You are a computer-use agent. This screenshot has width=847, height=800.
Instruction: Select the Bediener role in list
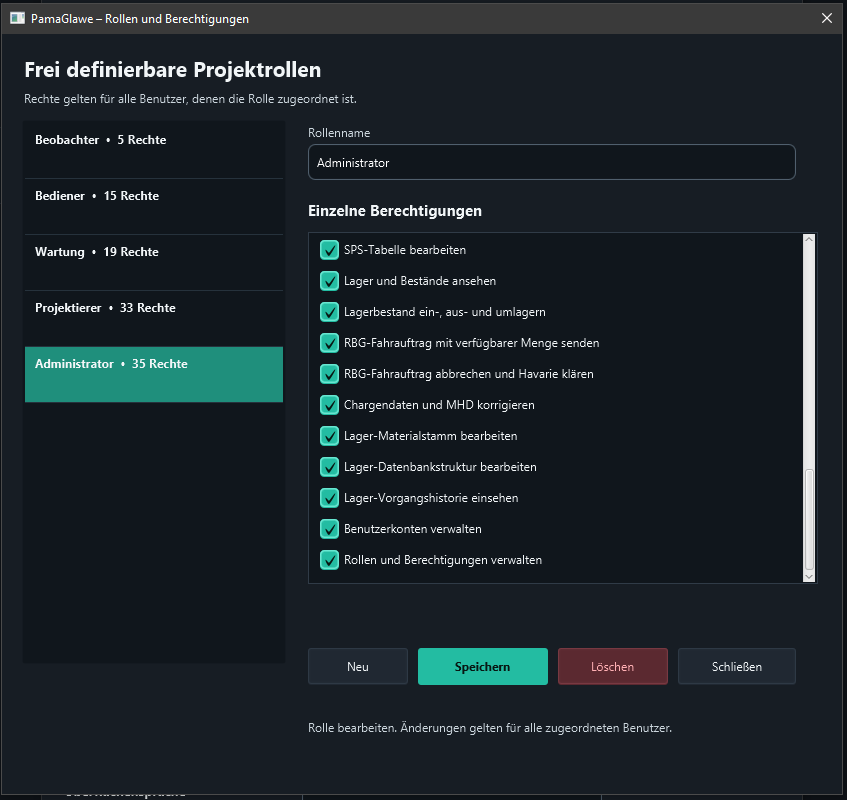pos(154,206)
